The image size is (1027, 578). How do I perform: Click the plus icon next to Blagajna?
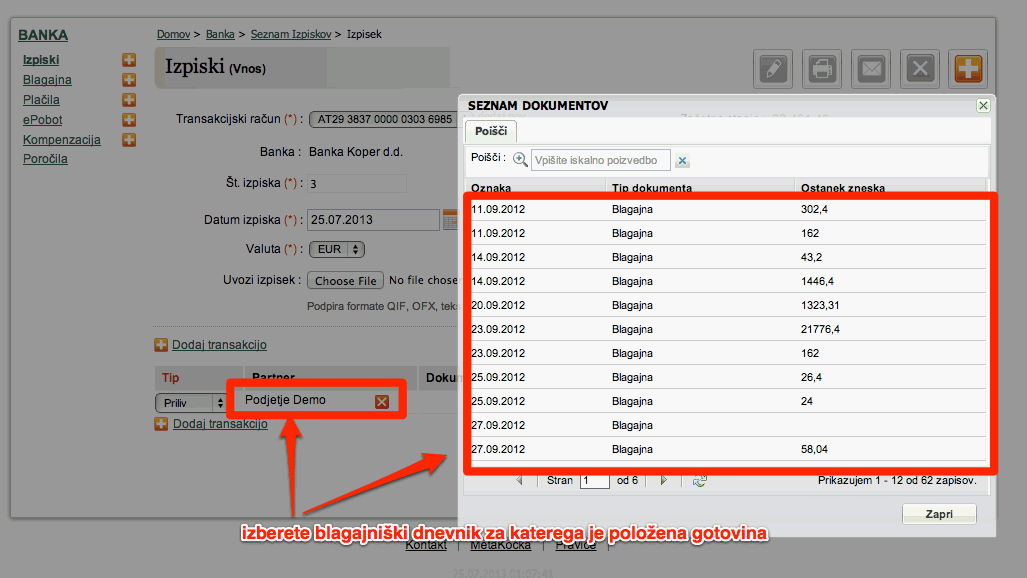[x=129, y=80]
